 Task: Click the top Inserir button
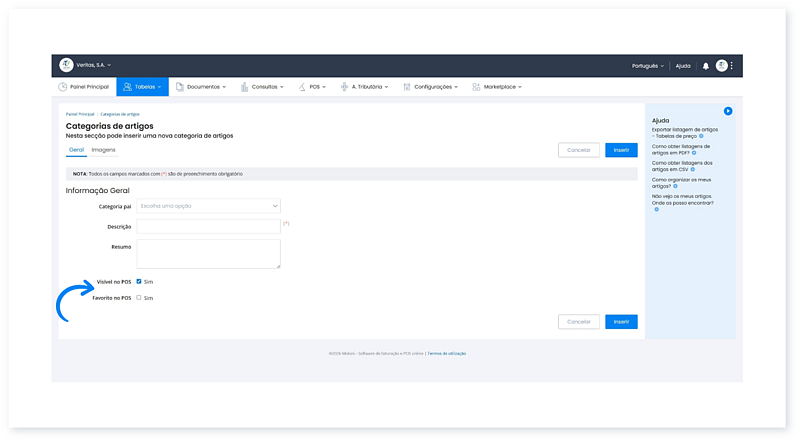pyautogui.click(x=621, y=150)
